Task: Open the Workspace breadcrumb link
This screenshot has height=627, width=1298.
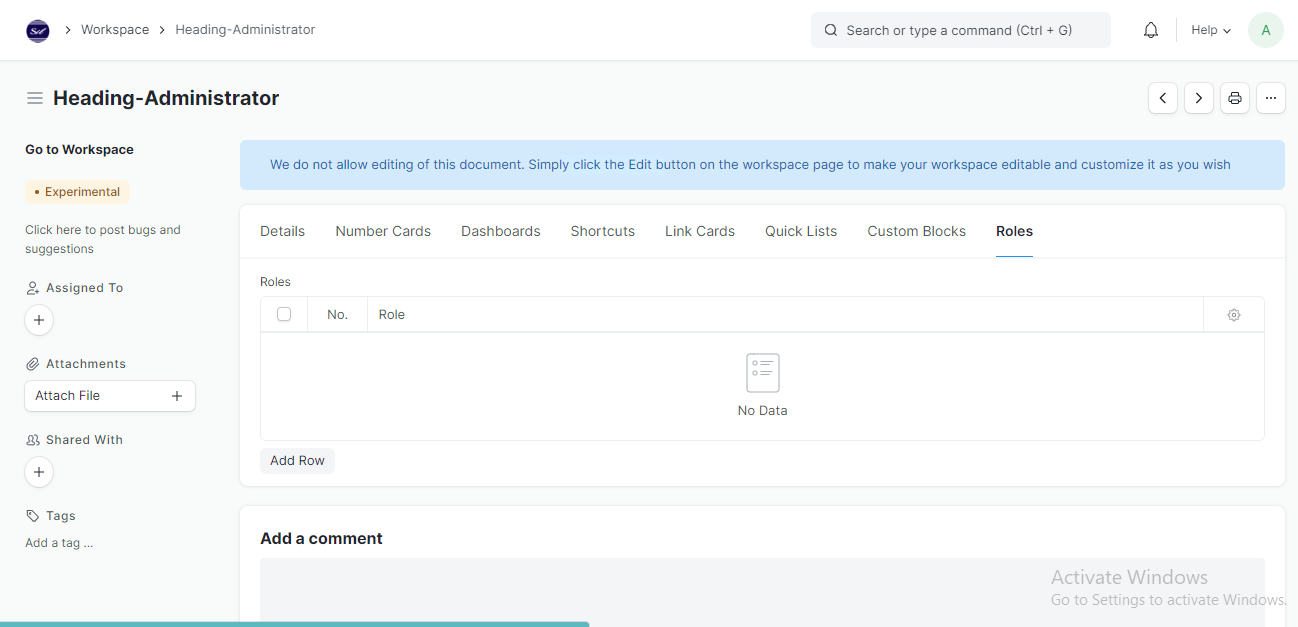Action: click(115, 30)
